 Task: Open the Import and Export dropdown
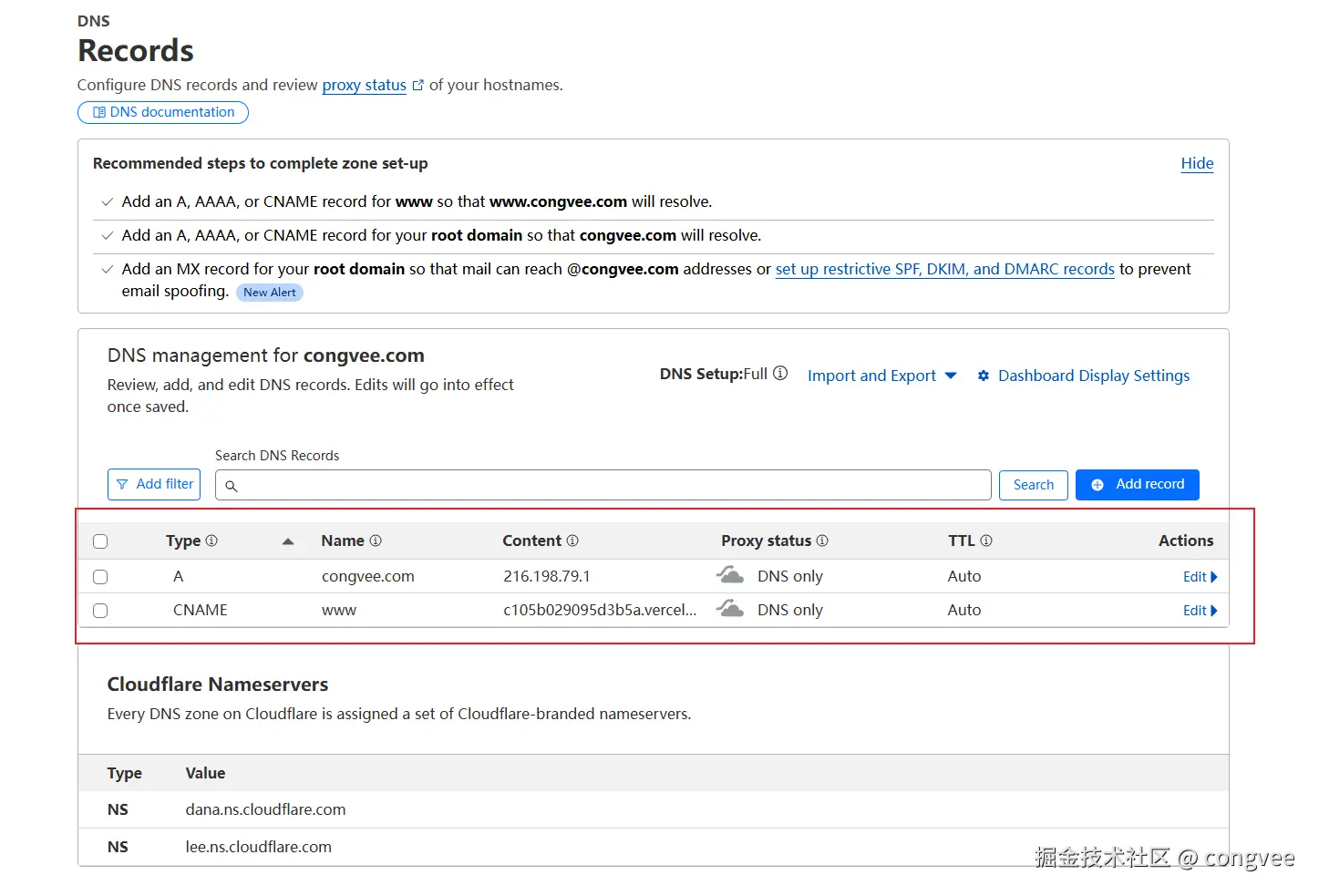tap(881, 376)
